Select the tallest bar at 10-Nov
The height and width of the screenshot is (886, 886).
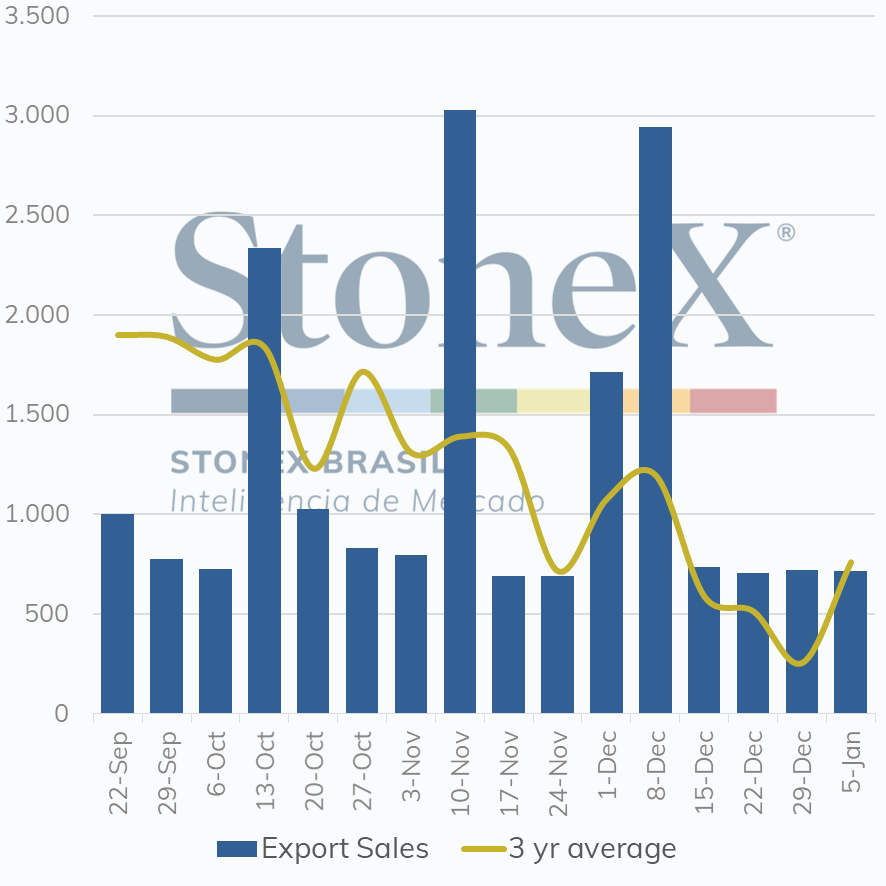(x=460, y=411)
